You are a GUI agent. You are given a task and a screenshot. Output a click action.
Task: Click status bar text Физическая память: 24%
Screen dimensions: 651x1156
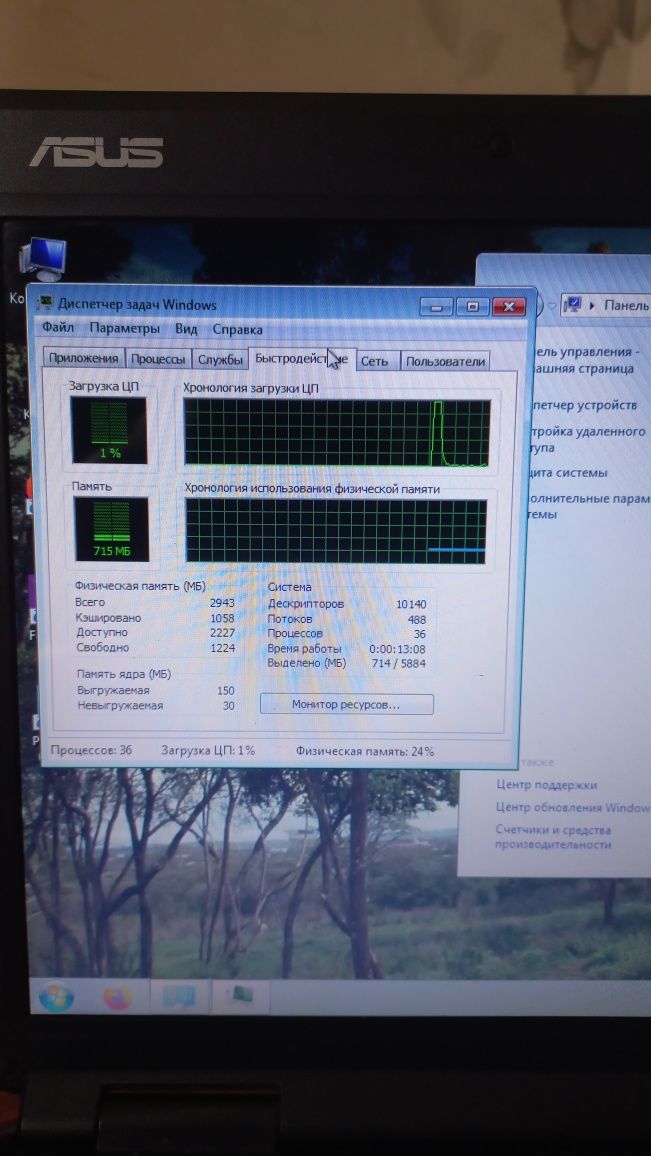(x=365, y=751)
